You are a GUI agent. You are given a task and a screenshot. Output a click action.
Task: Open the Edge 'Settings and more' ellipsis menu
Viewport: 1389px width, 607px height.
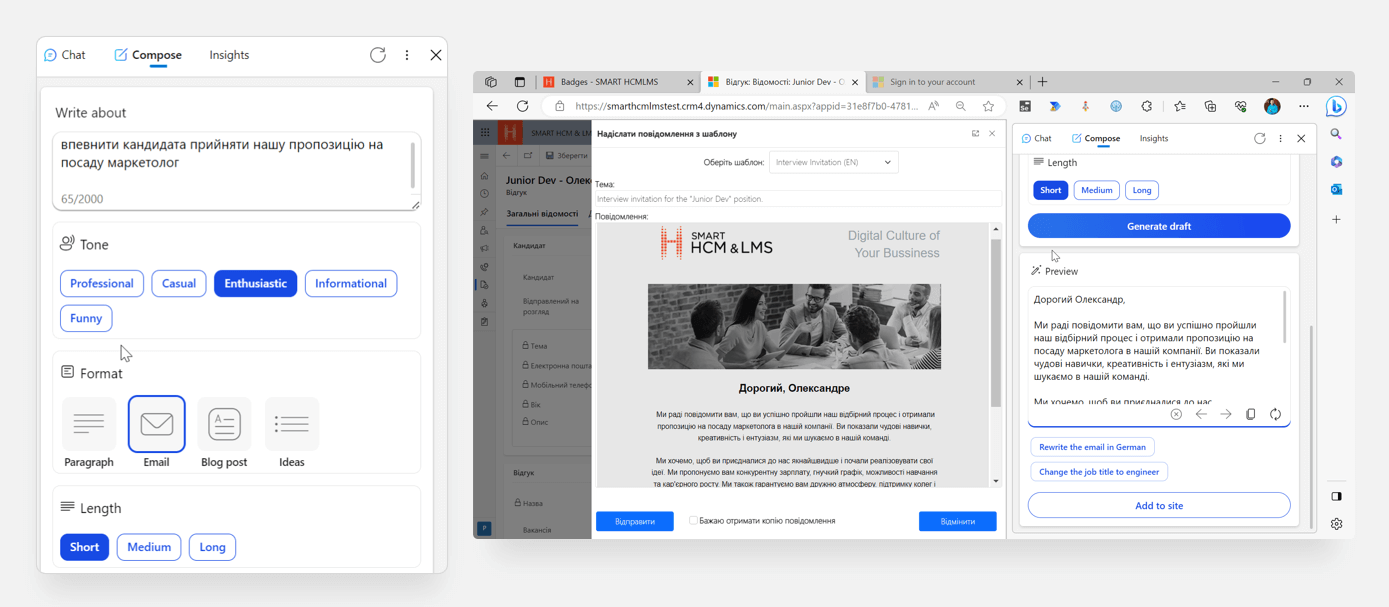1303,106
